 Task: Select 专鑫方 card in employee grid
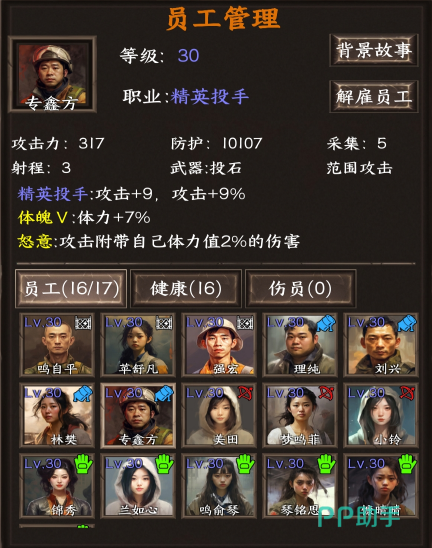(x=138, y=415)
